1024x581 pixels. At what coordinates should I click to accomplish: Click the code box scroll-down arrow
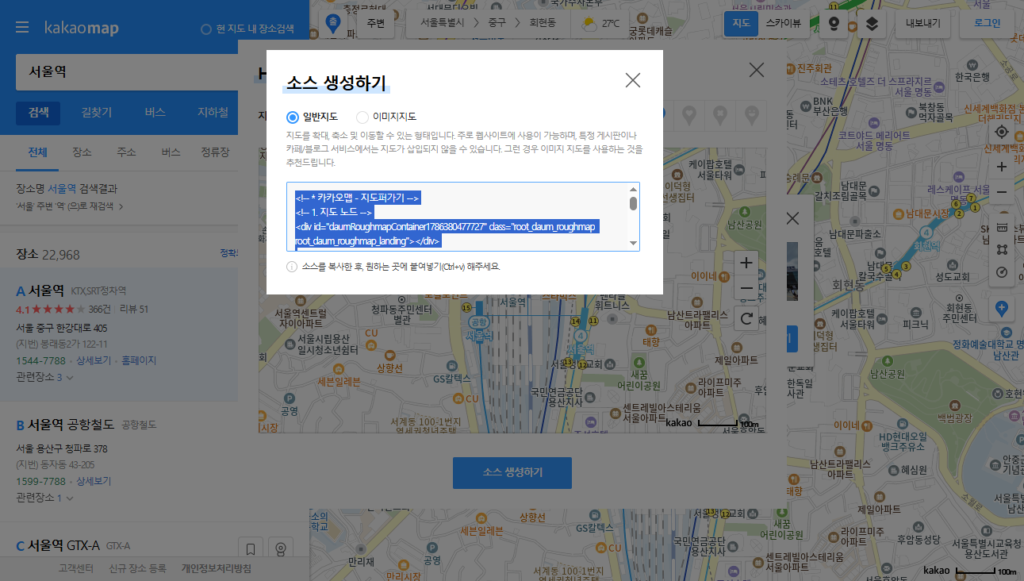click(633, 243)
